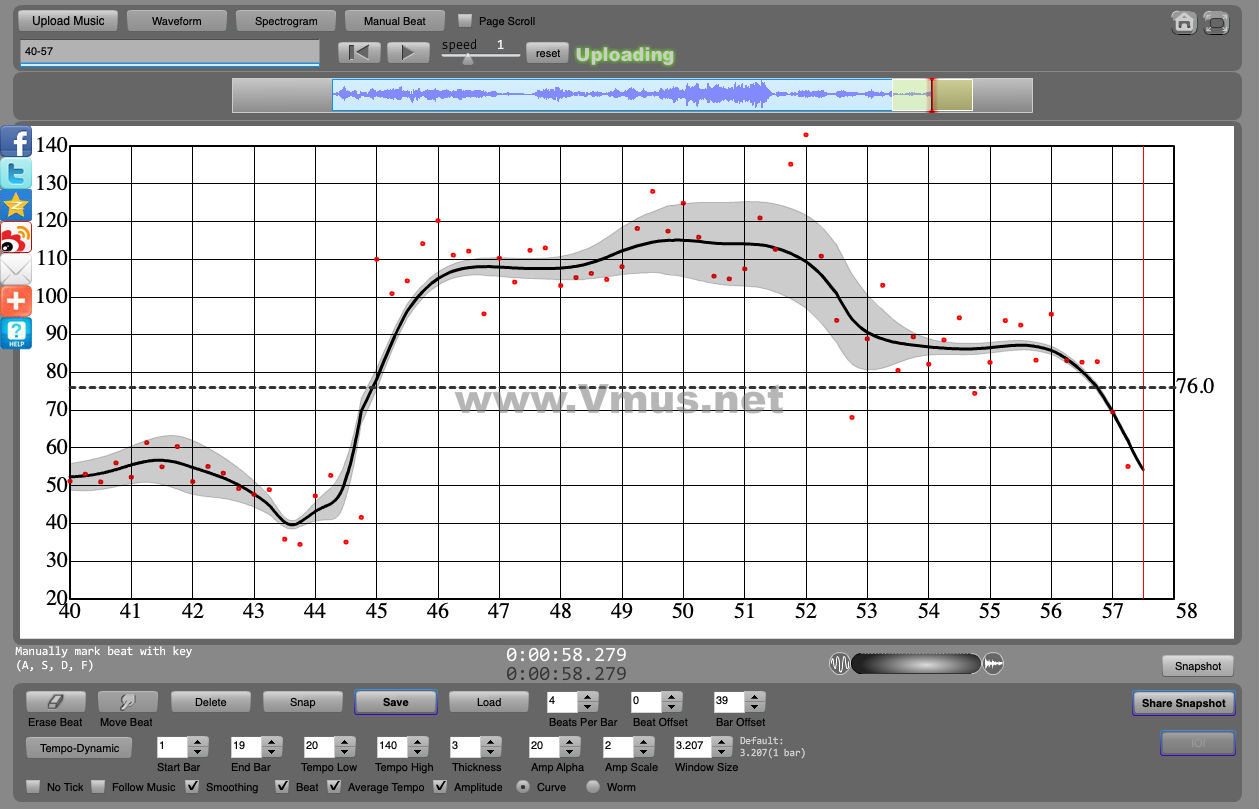Click the Share Snapshot button
1259x809 pixels.
pos(1183,703)
